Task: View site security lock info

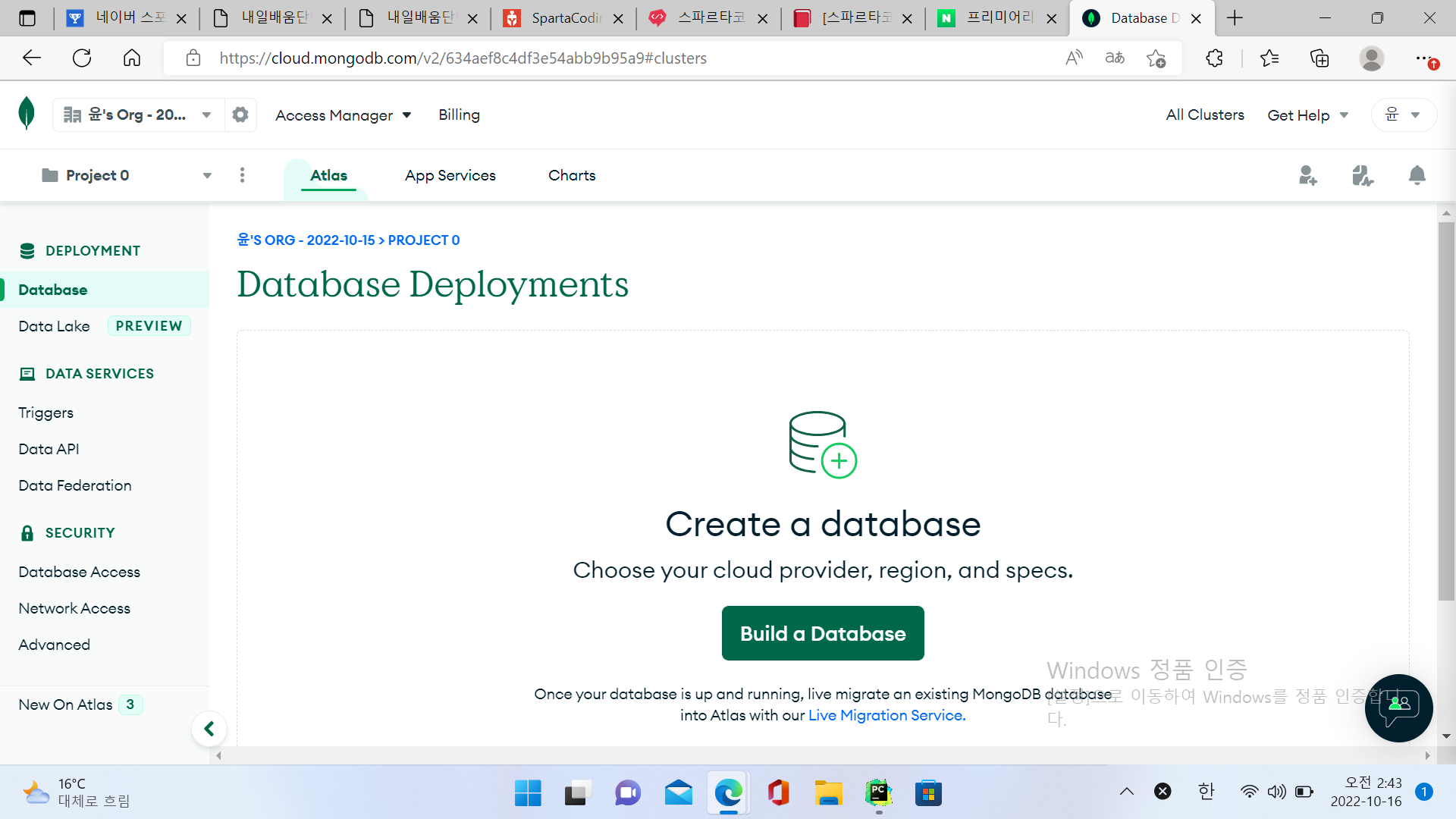Action: coord(193,58)
